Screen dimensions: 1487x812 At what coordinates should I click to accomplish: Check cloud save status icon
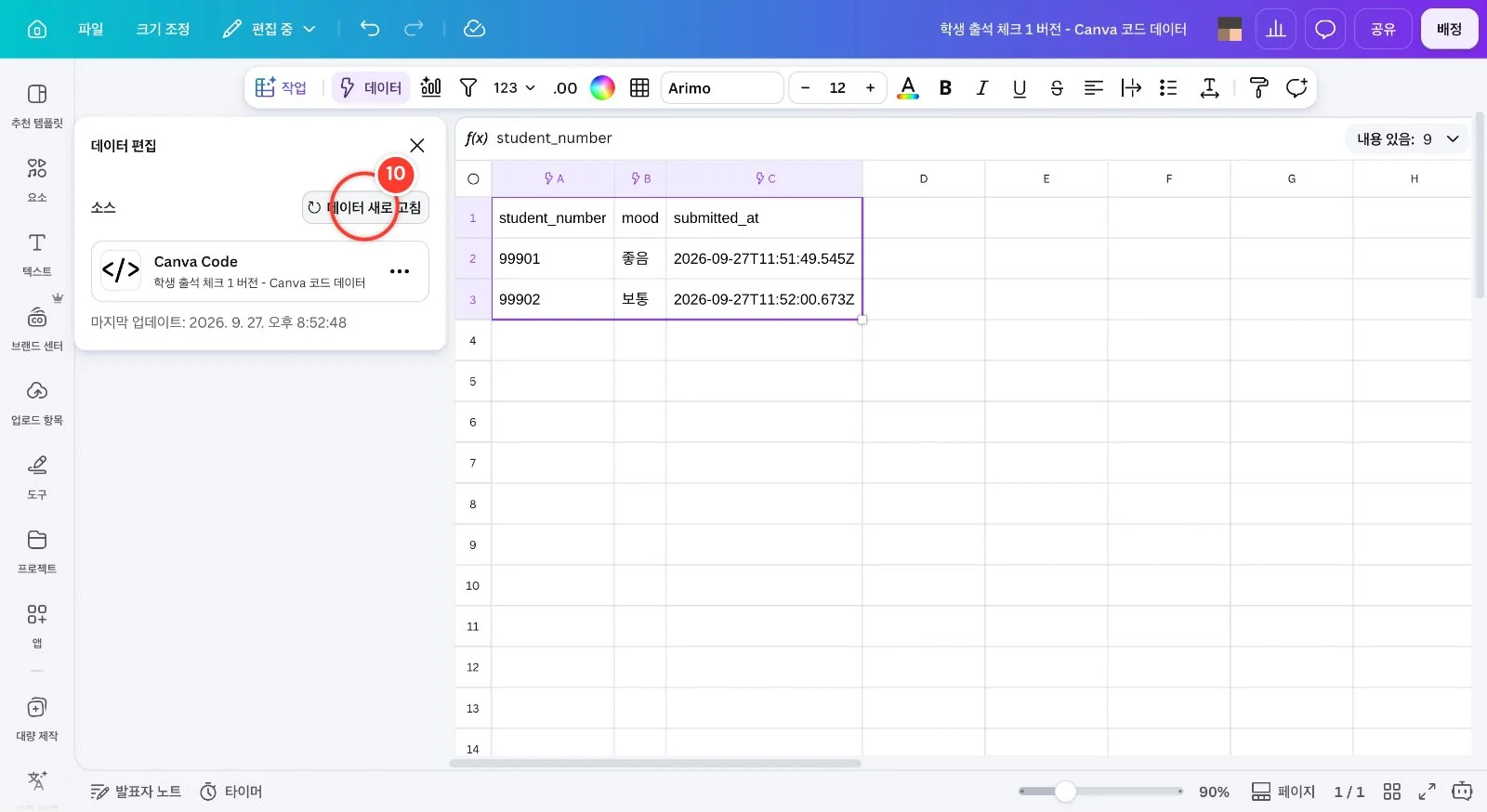tap(474, 29)
